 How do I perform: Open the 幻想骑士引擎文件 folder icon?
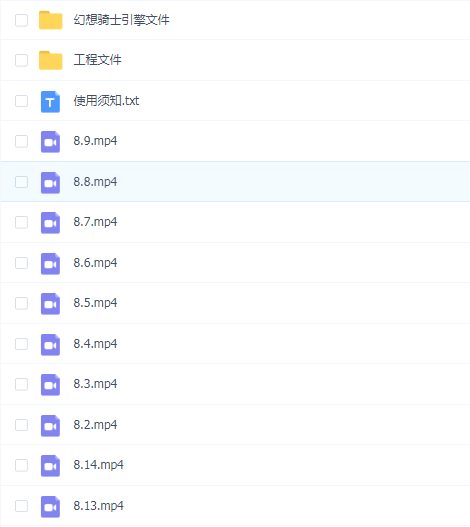pyautogui.click(x=50, y=20)
